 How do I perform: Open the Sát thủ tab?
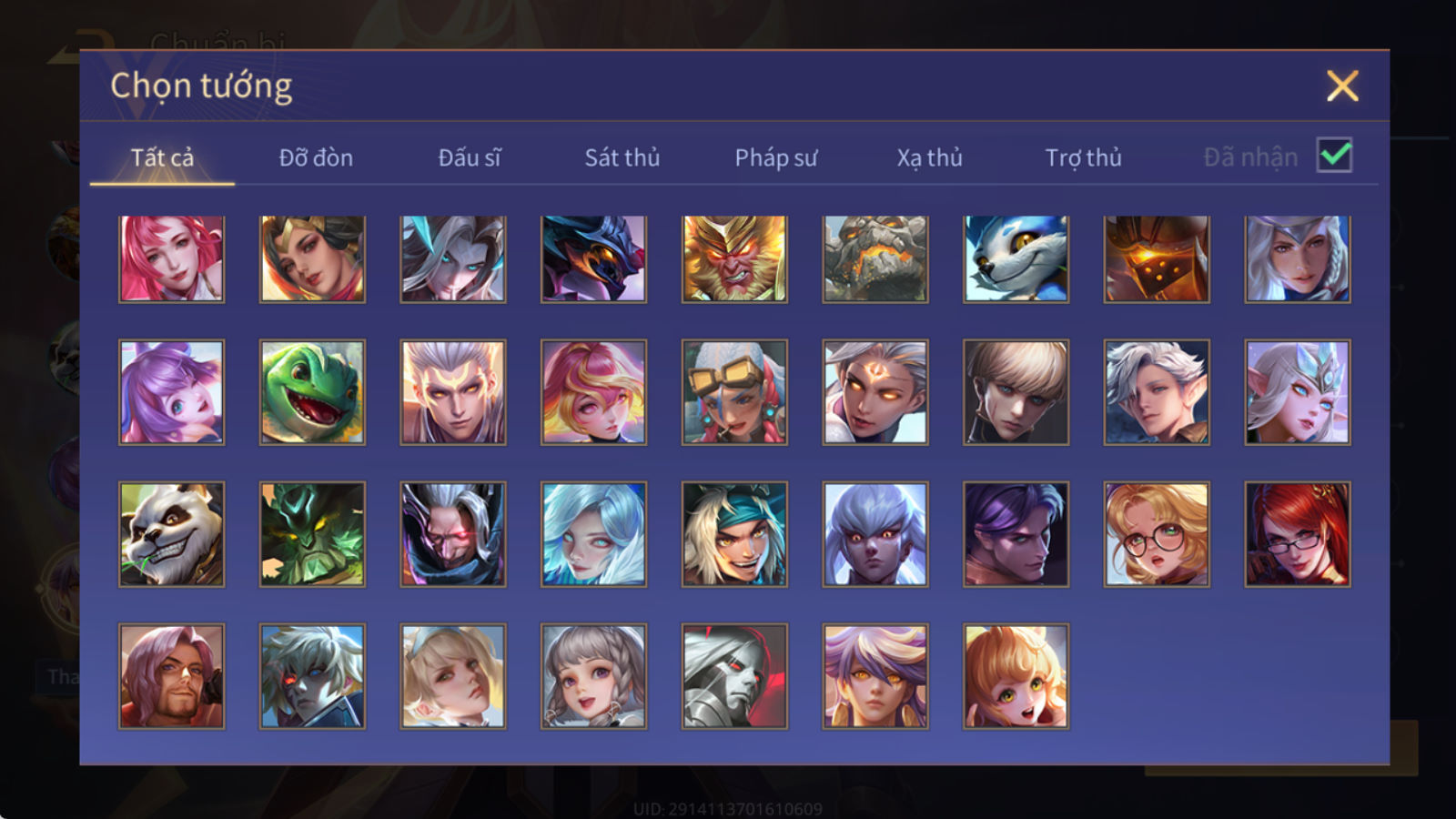coord(622,157)
